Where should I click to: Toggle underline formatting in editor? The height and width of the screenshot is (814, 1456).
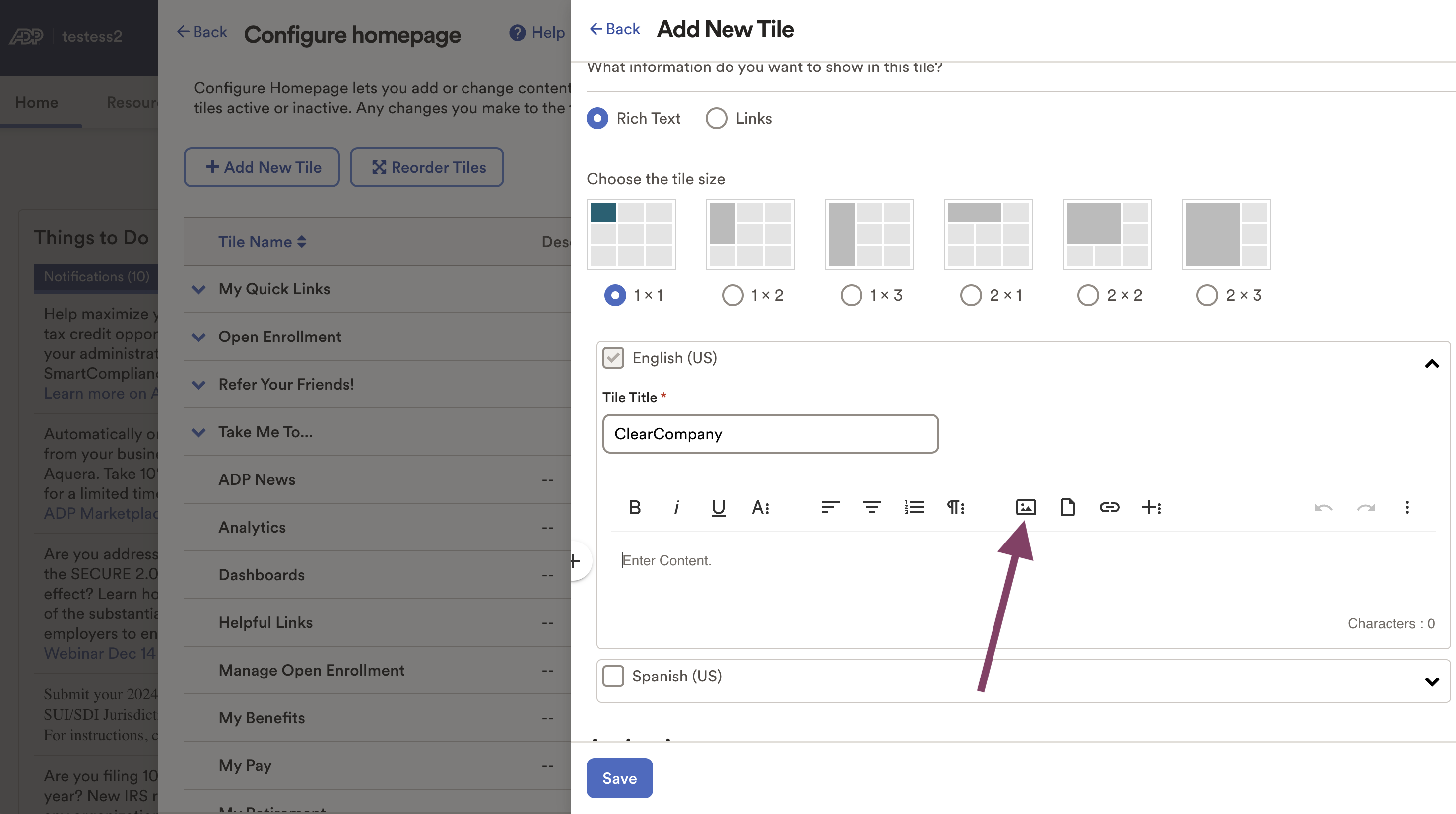tap(718, 507)
